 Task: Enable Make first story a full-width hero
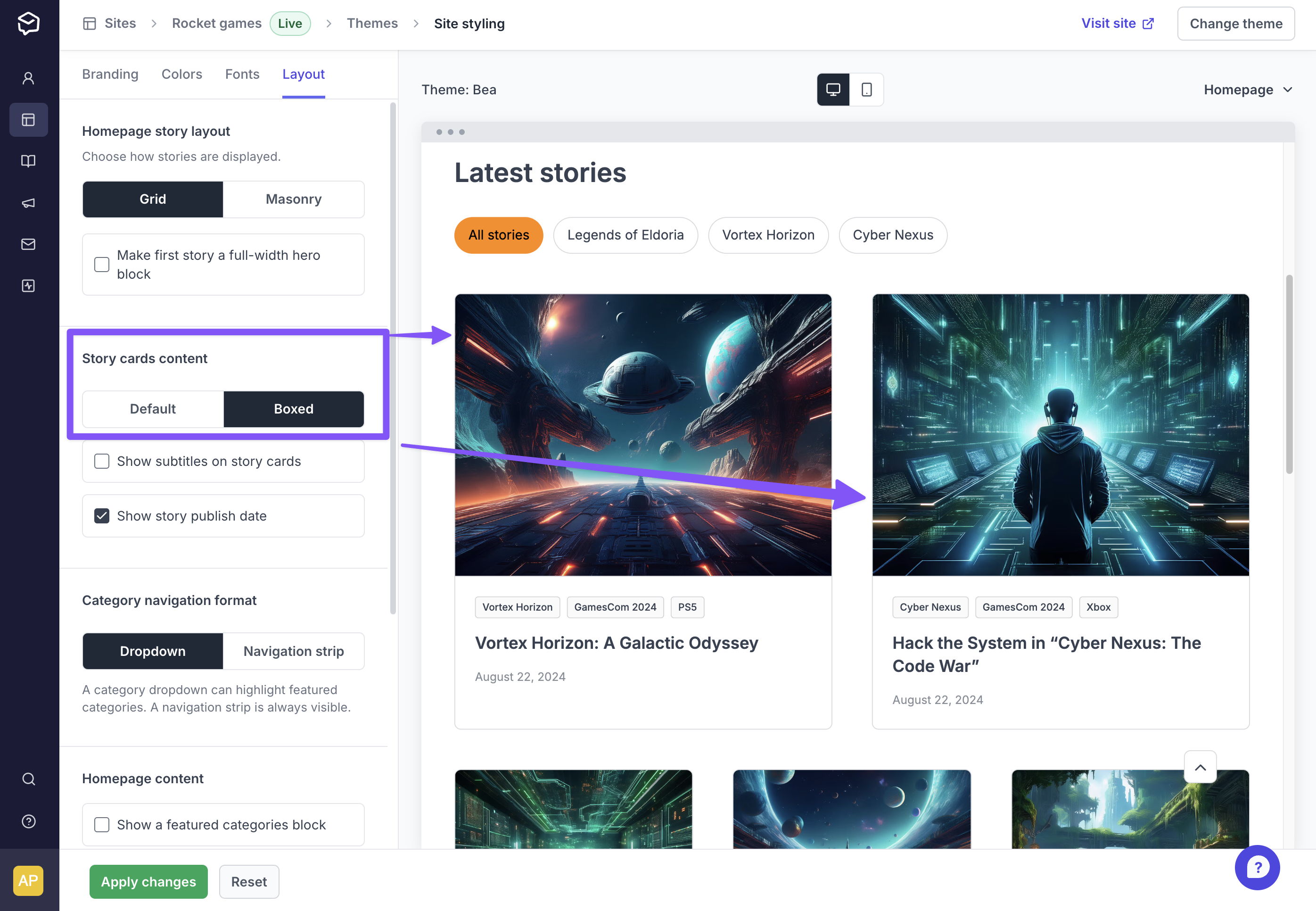pos(102,264)
